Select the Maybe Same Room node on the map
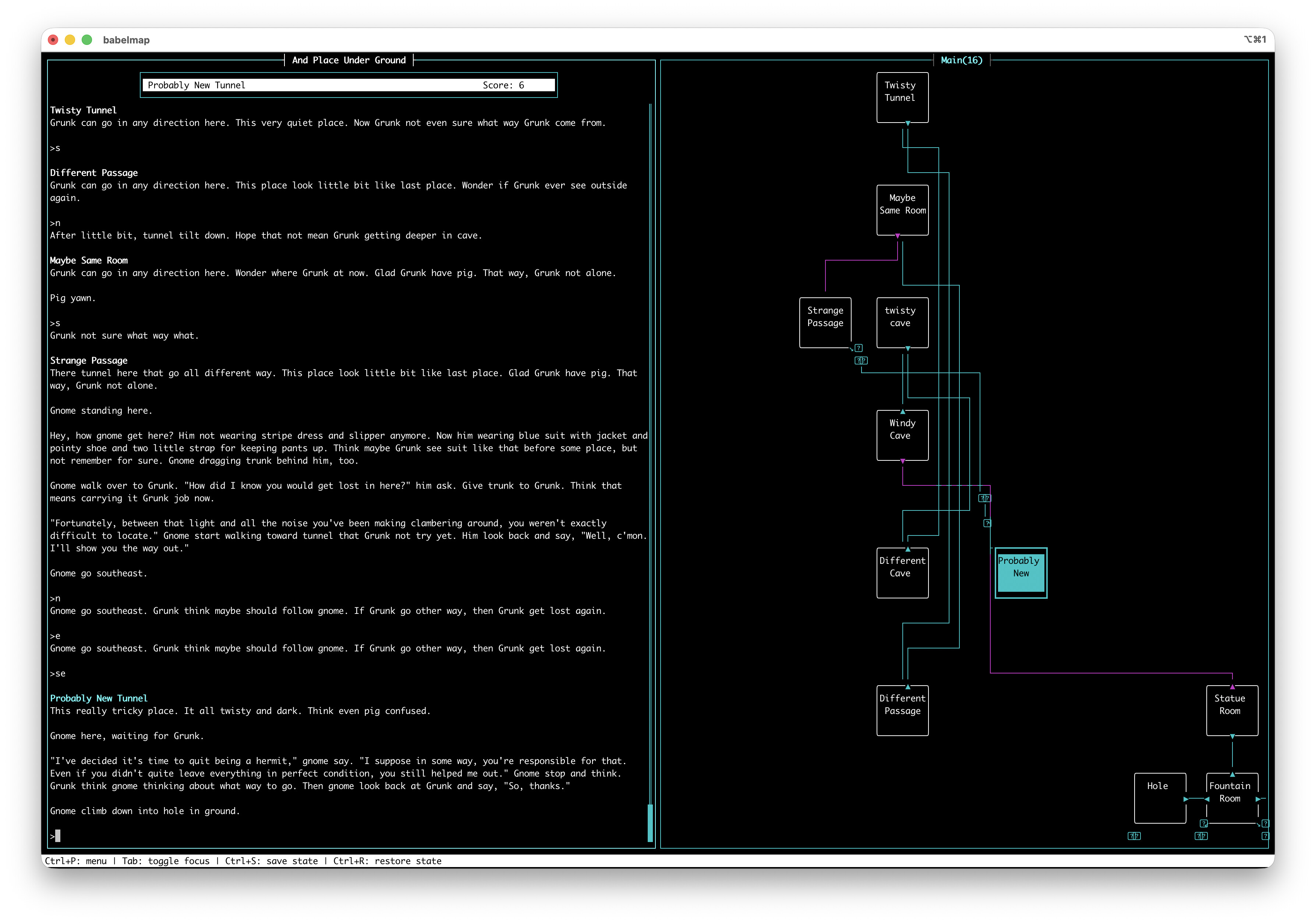This screenshot has width=1316, height=923. [x=902, y=210]
